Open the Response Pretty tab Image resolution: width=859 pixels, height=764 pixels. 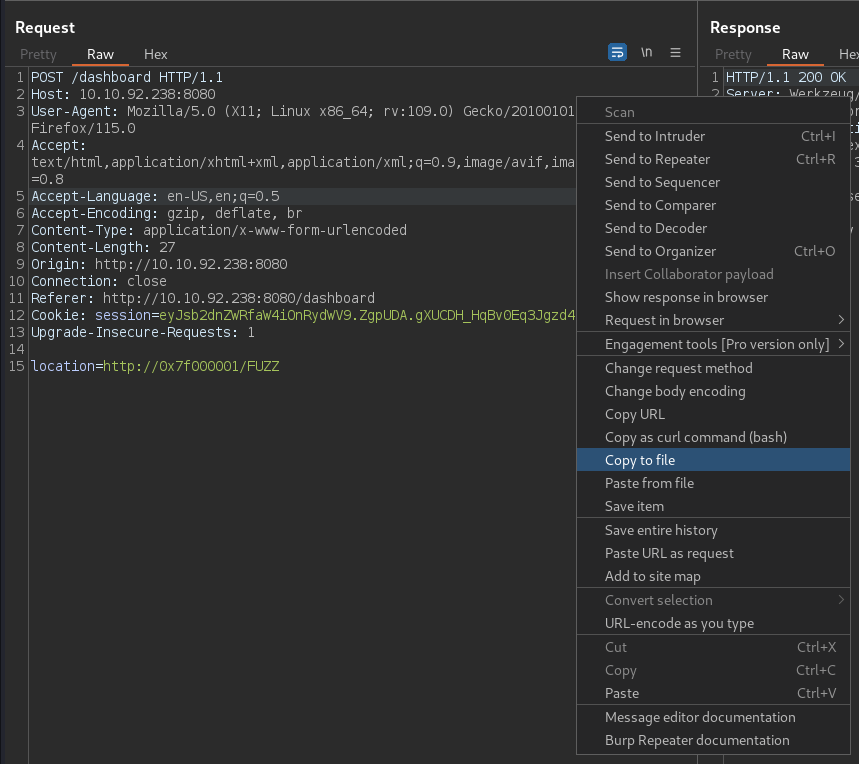[x=733, y=54]
